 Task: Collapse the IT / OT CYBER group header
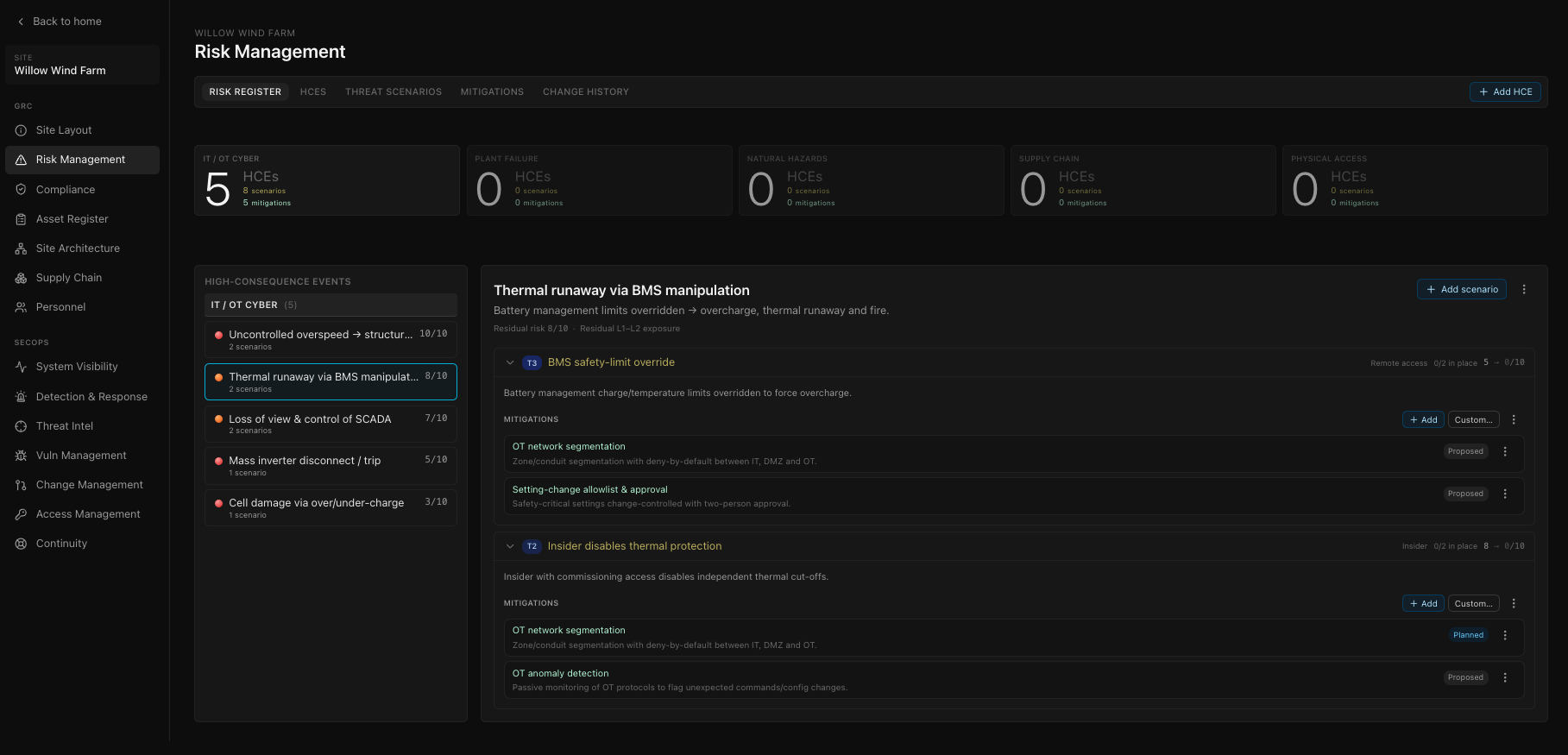click(x=331, y=305)
